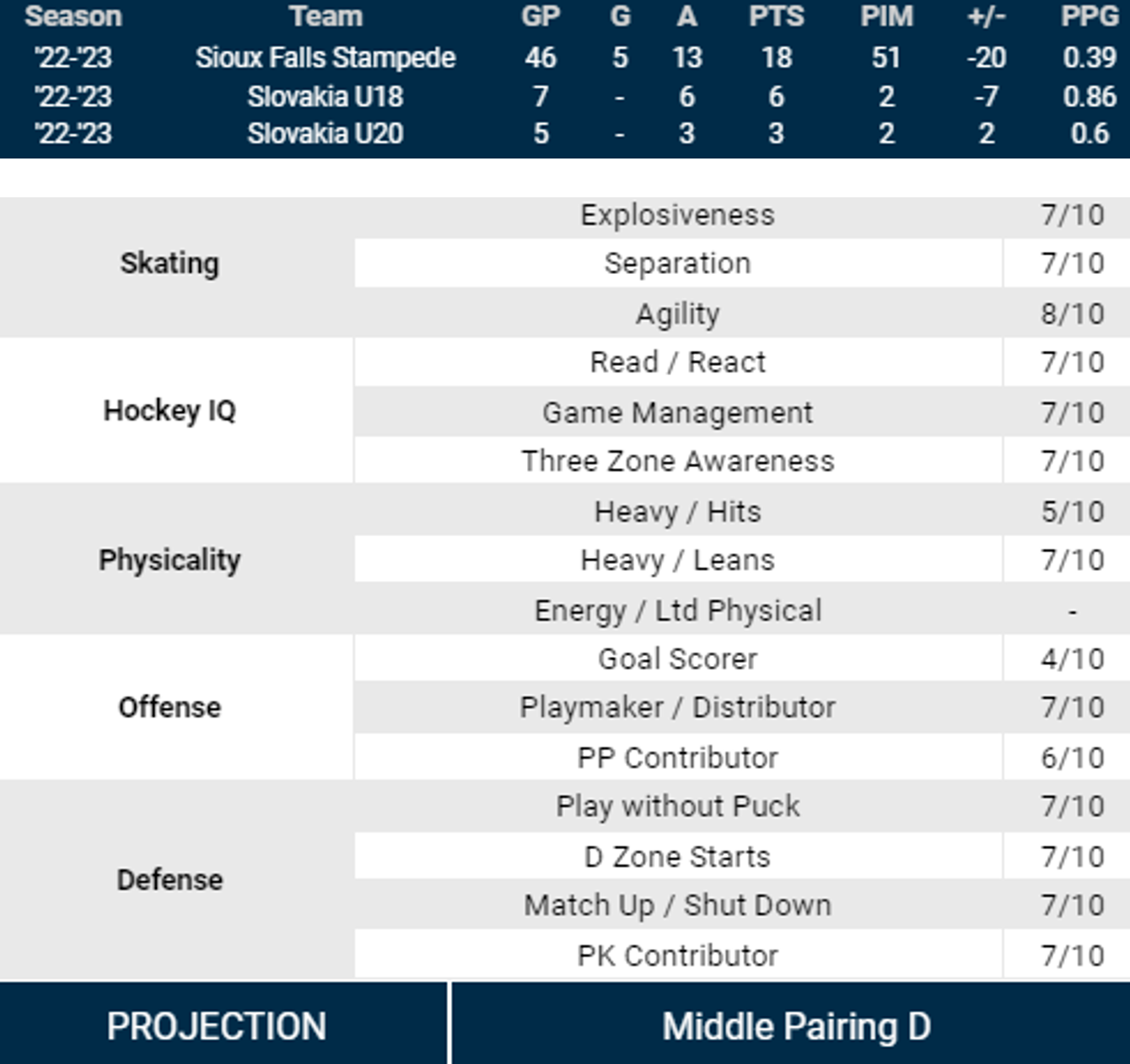Select the Slovakia U18 team row
Viewport: 1130px width, 1064px height.
[326, 96]
